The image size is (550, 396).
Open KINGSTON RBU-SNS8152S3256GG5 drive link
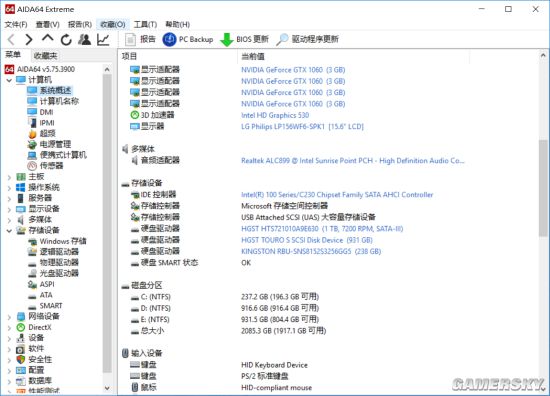pos(311,251)
